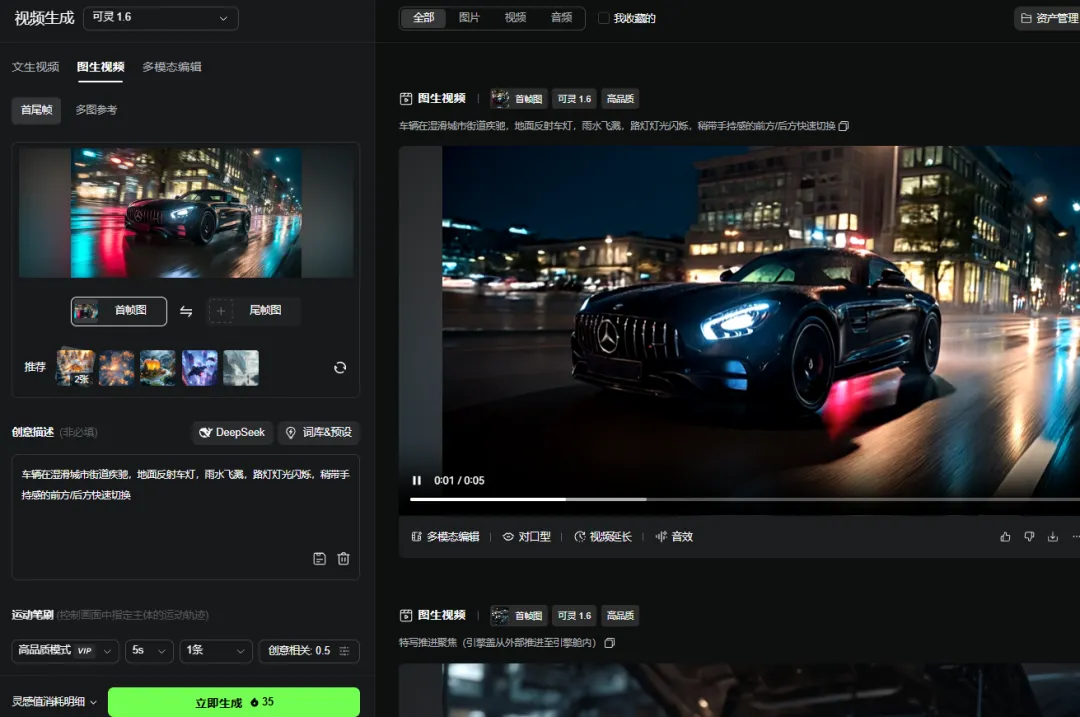This screenshot has height=717, width=1080.
Task: Delete the prompt text with trash icon
Action: click(x=343, y=559)
